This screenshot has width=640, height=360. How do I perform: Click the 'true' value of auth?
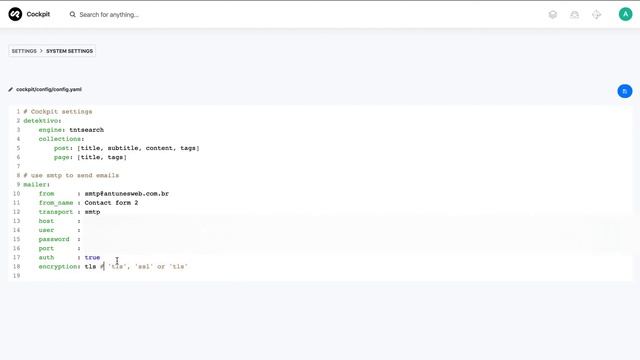tap(92, 258)
